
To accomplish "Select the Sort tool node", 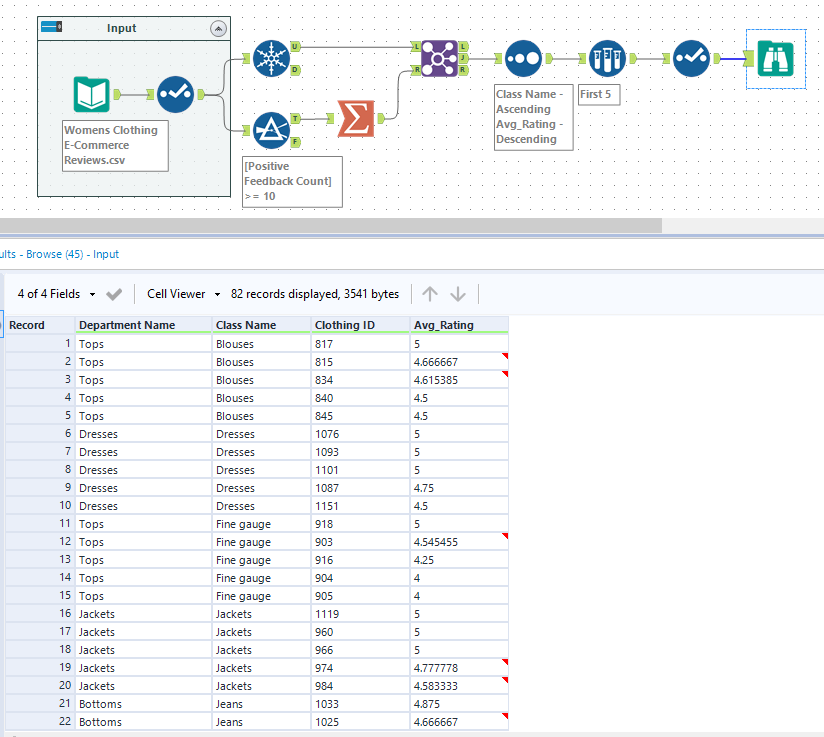I will click(523, 59).
